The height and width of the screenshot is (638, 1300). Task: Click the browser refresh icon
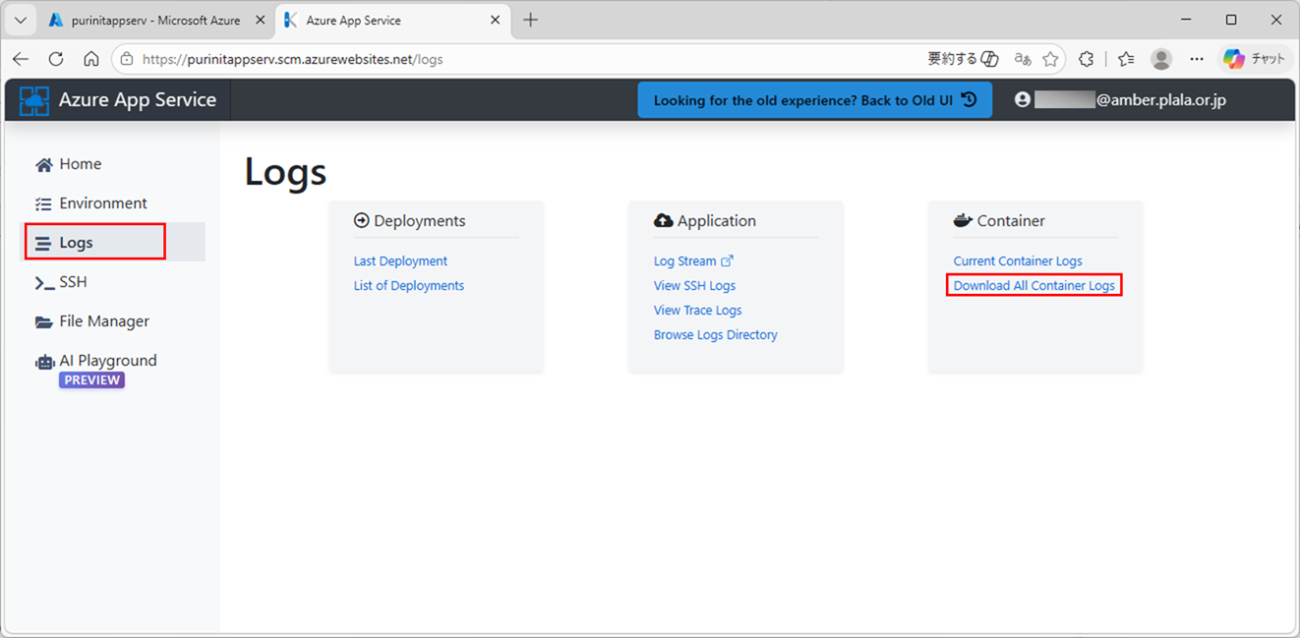coord(56,59)
